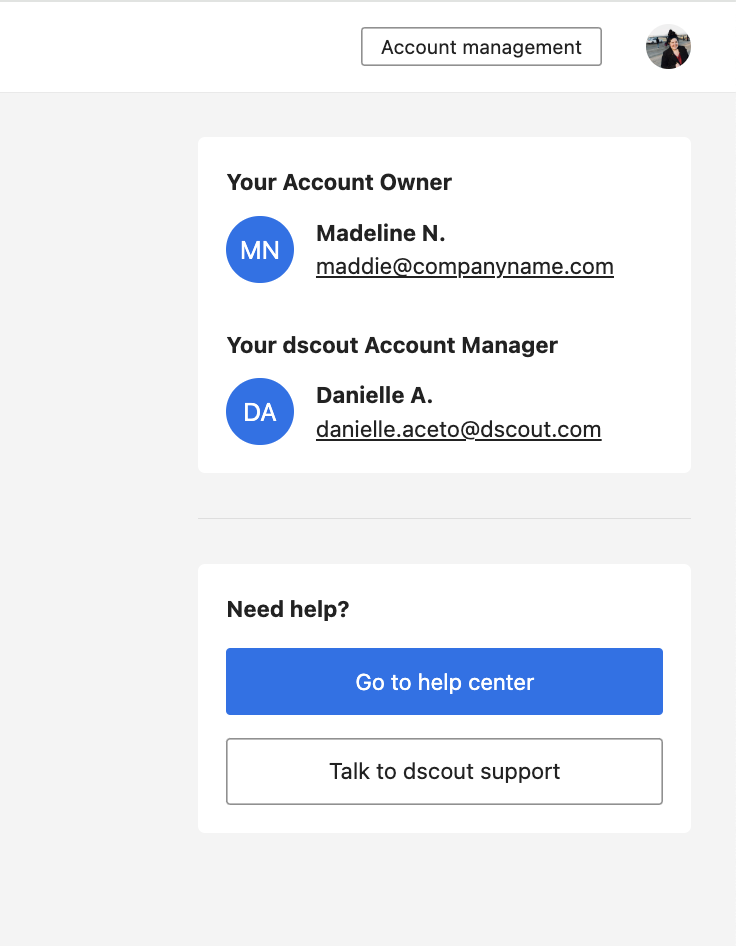736x946 pixels.
Task: Click Your dscout Account Manager heading
Action: [392, 345]
